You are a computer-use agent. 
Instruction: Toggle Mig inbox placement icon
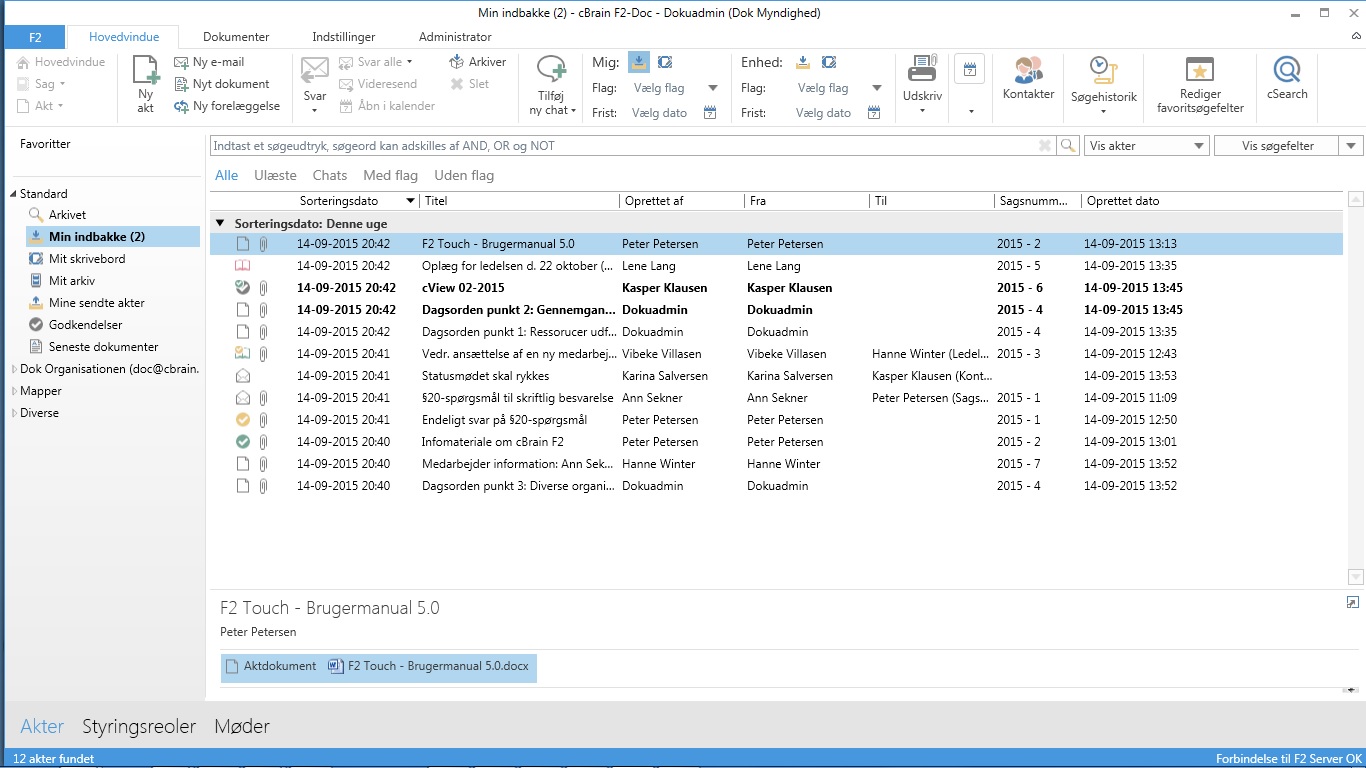pyautogui.click(x=638, y=62)
